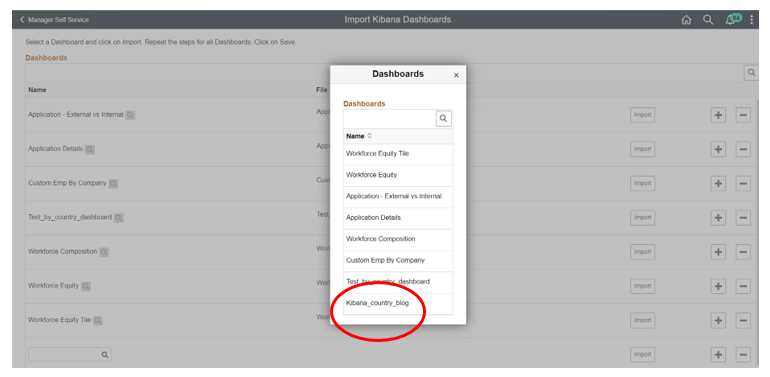Go back to Manager Self Service

pyautogui.click(x=55, y=20)
